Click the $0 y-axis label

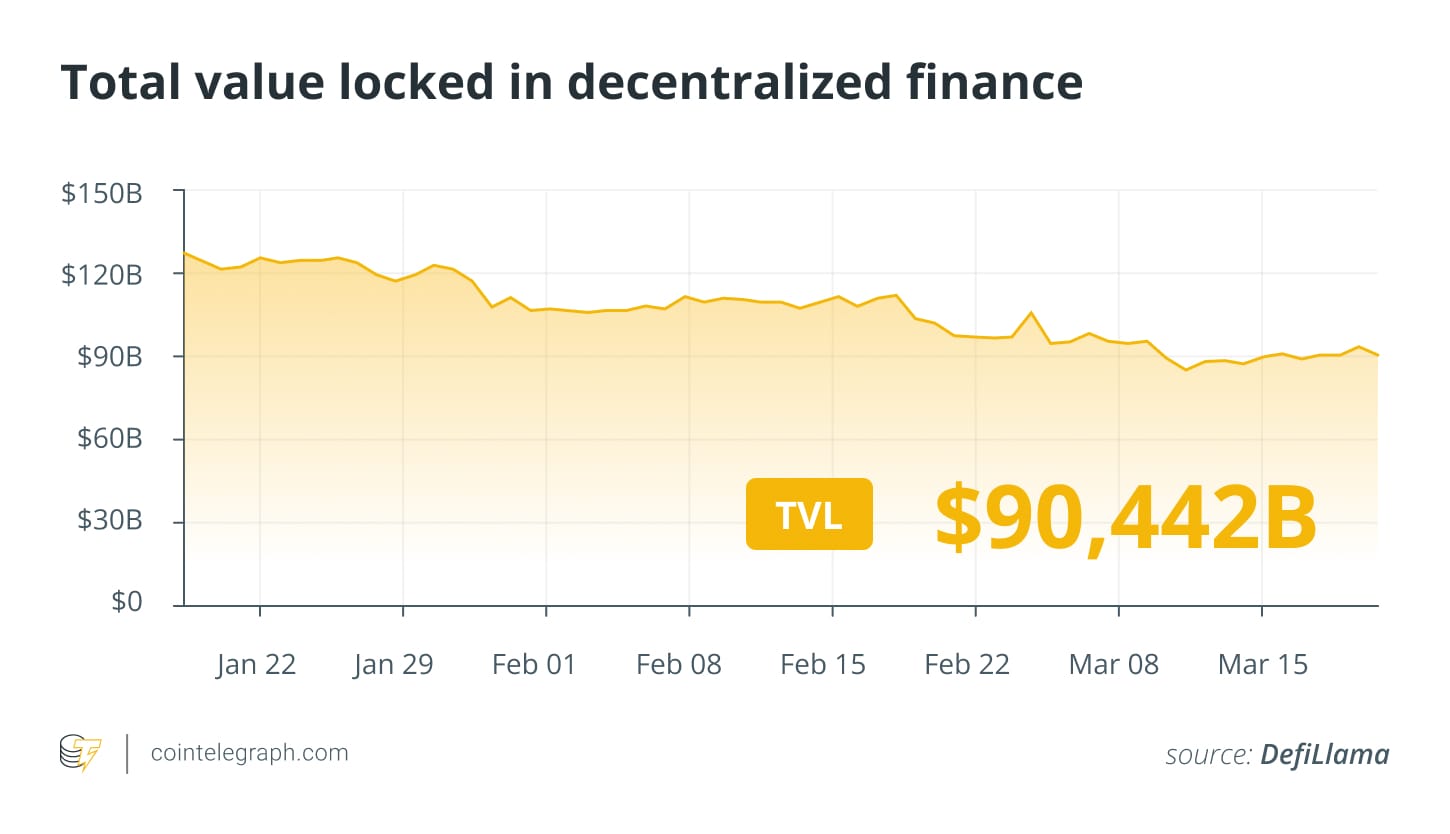pyautogui.click(x=125, y=602)
